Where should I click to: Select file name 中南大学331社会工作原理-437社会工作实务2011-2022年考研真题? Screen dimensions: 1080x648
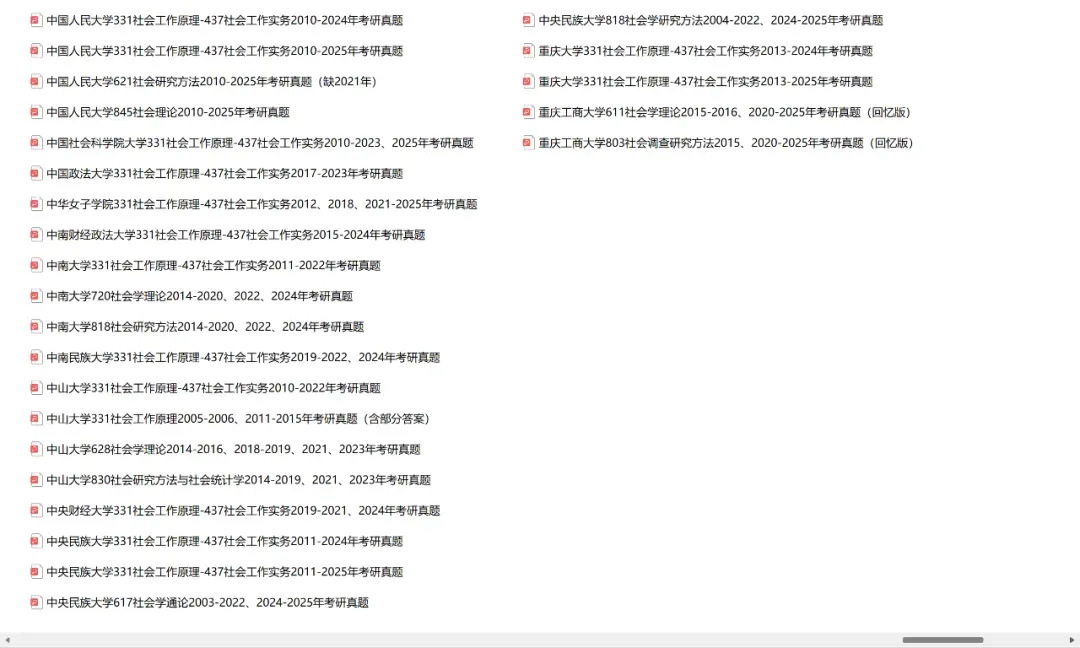tap(214, 266)
